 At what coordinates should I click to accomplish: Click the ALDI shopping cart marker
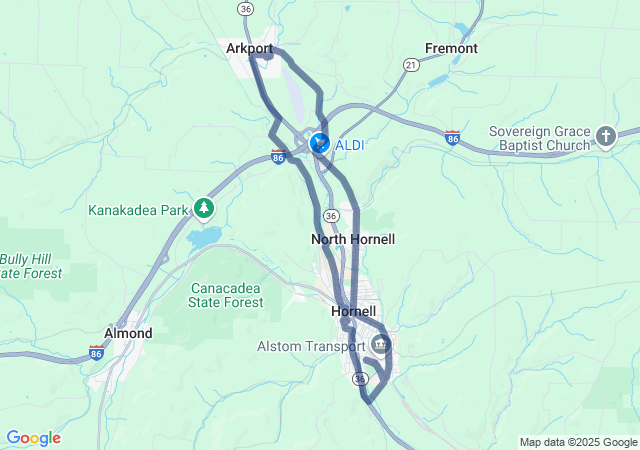(320, 143)
